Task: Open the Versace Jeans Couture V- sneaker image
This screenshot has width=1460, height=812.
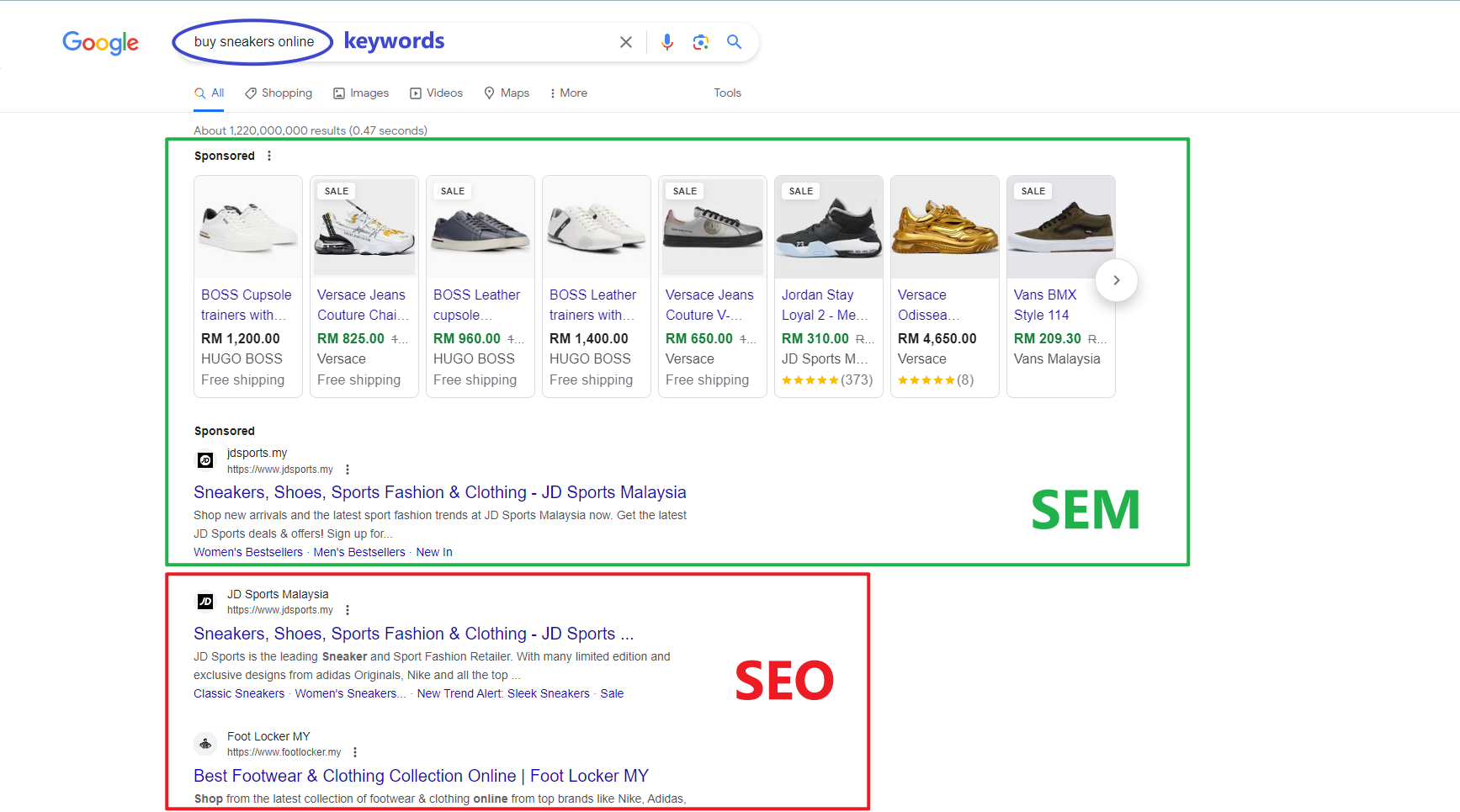Action: (x=713, y=227)
